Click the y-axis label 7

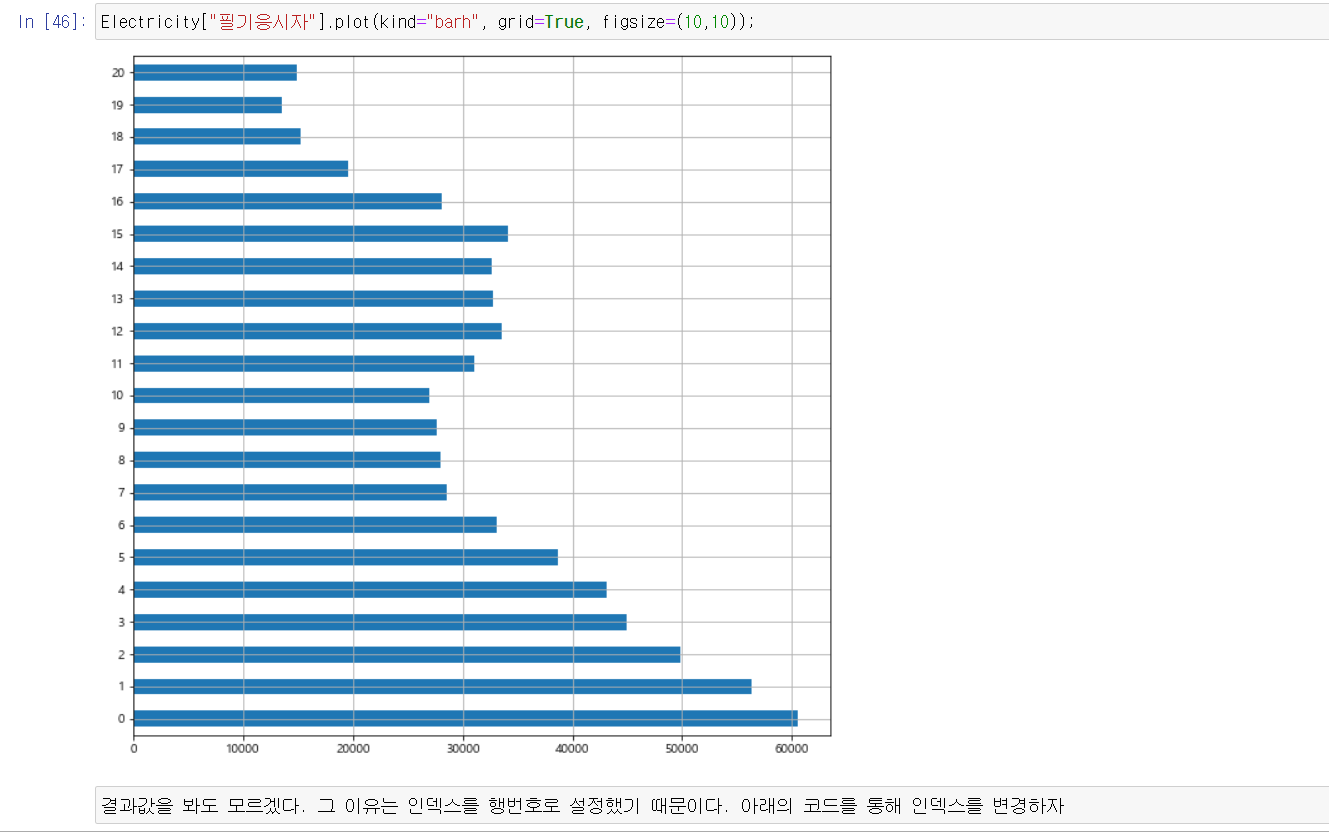point(121,492)
